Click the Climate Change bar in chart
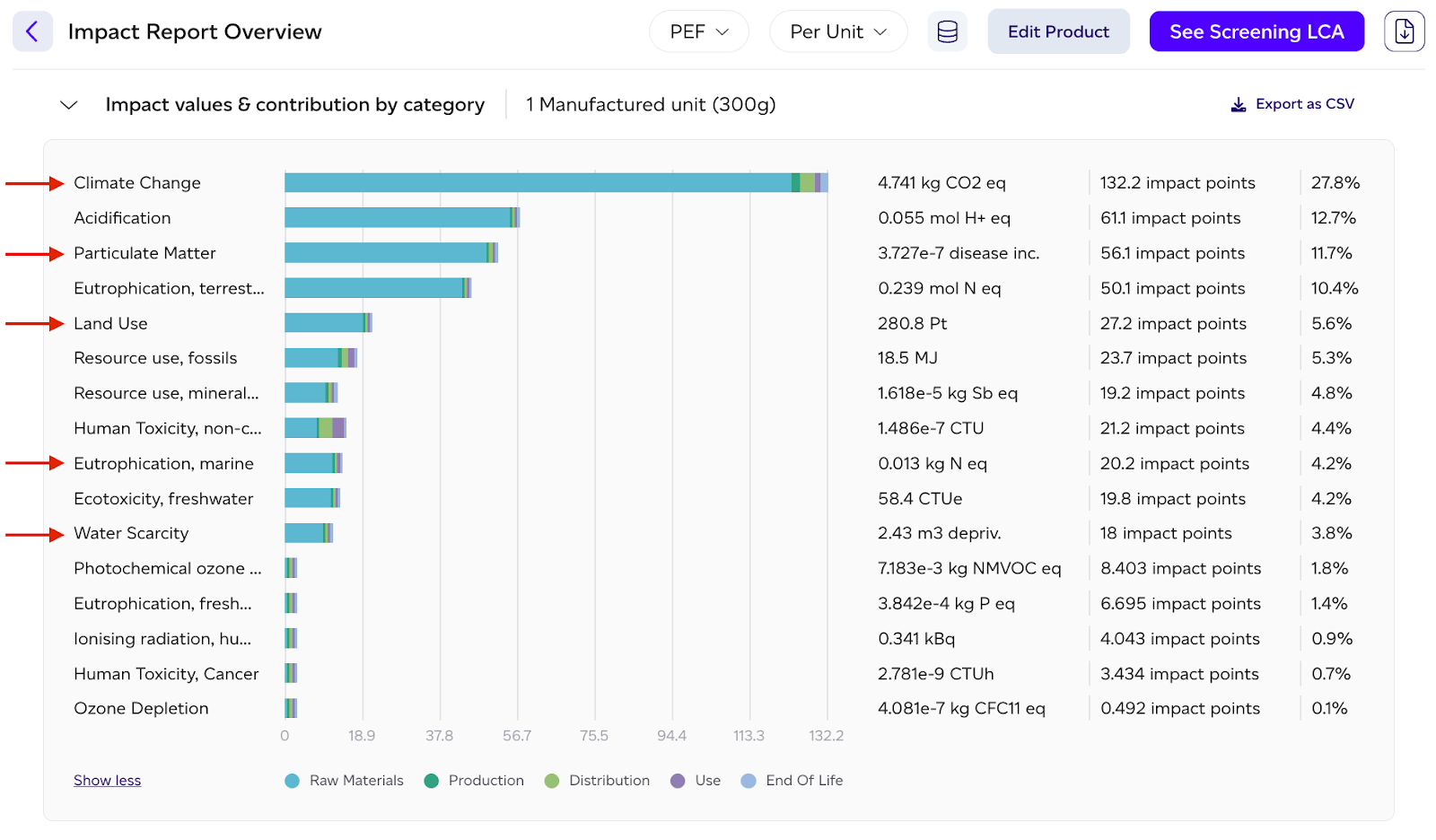Screen dimensions: 1436x840 click(x=538, y=183)
